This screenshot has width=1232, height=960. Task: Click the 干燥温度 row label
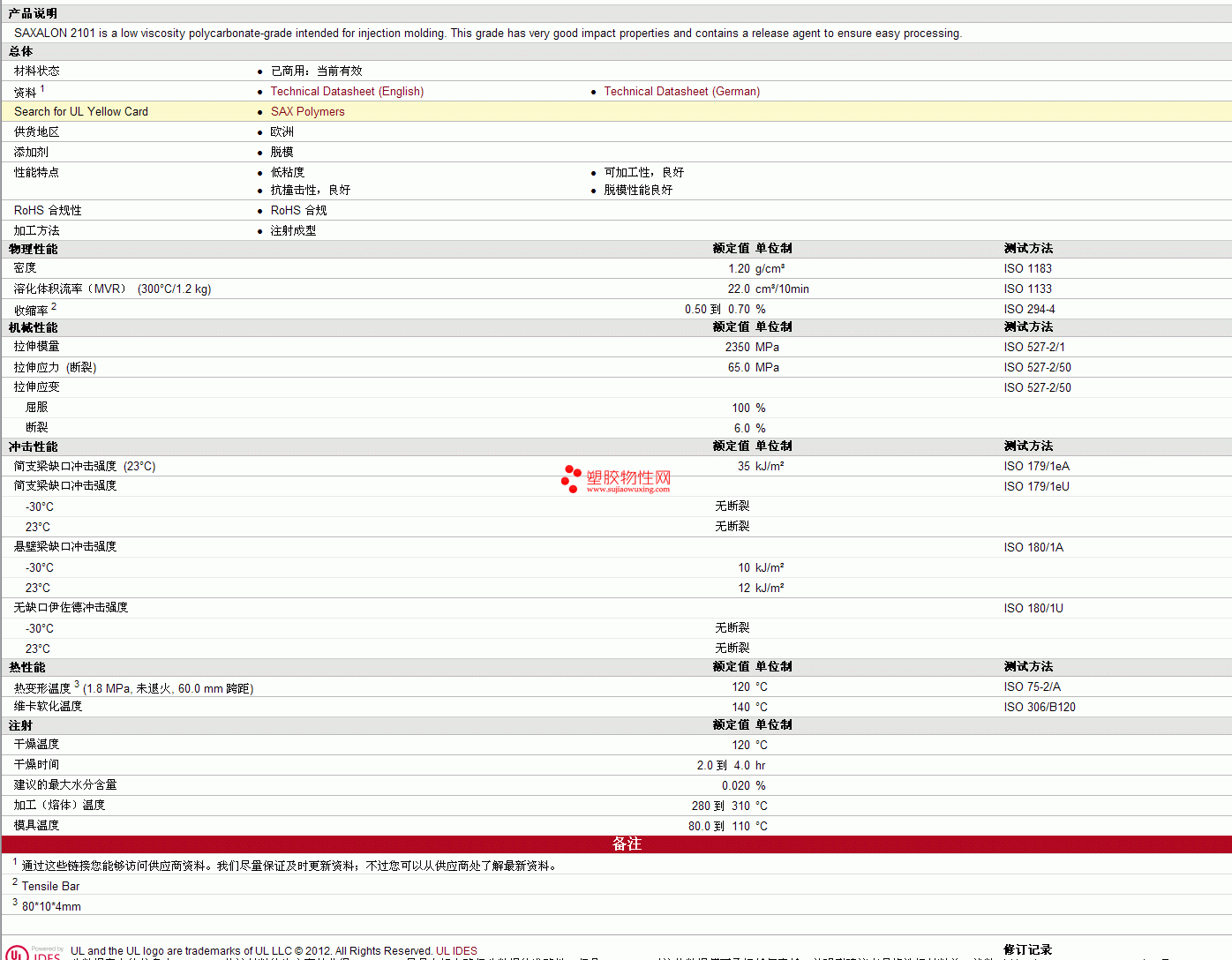(x=36, y=744)
